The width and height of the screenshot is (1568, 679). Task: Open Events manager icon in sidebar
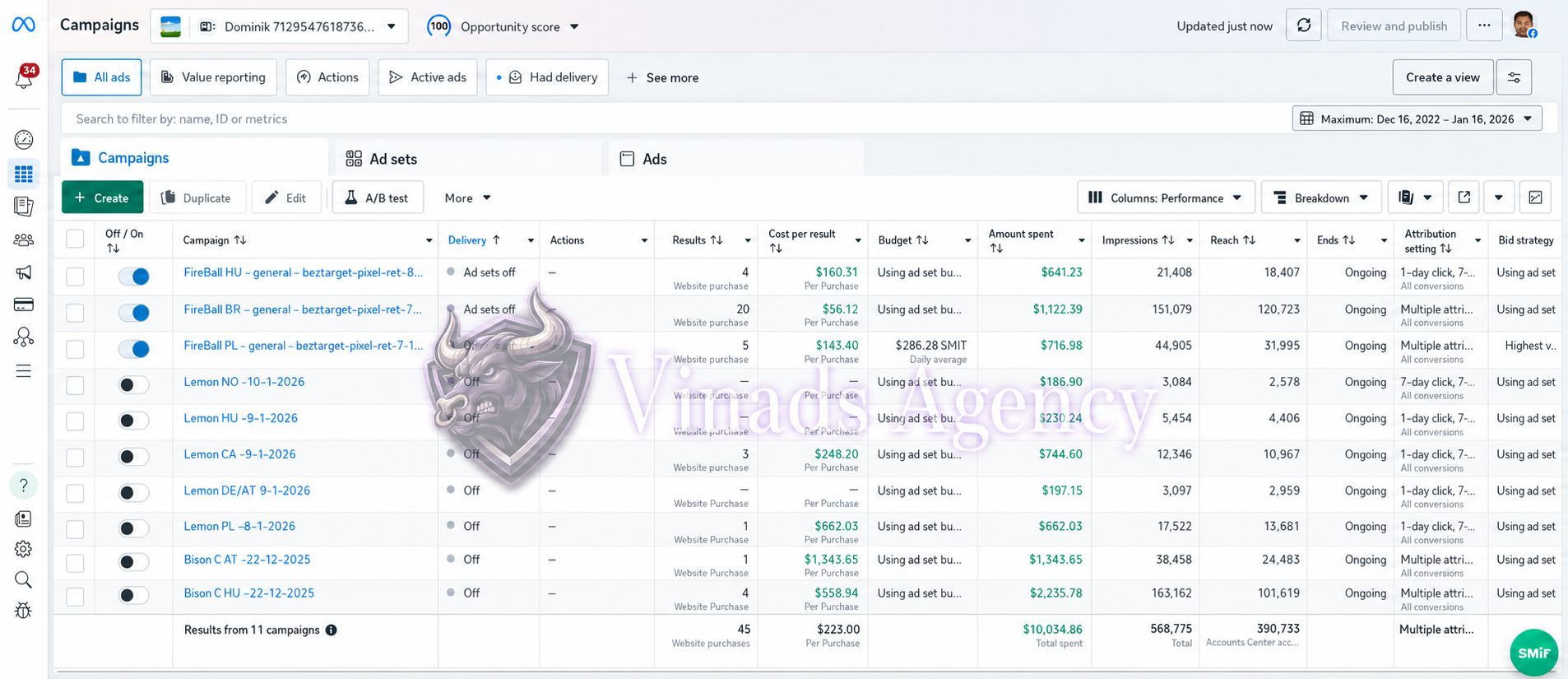[x=24, y=337]
